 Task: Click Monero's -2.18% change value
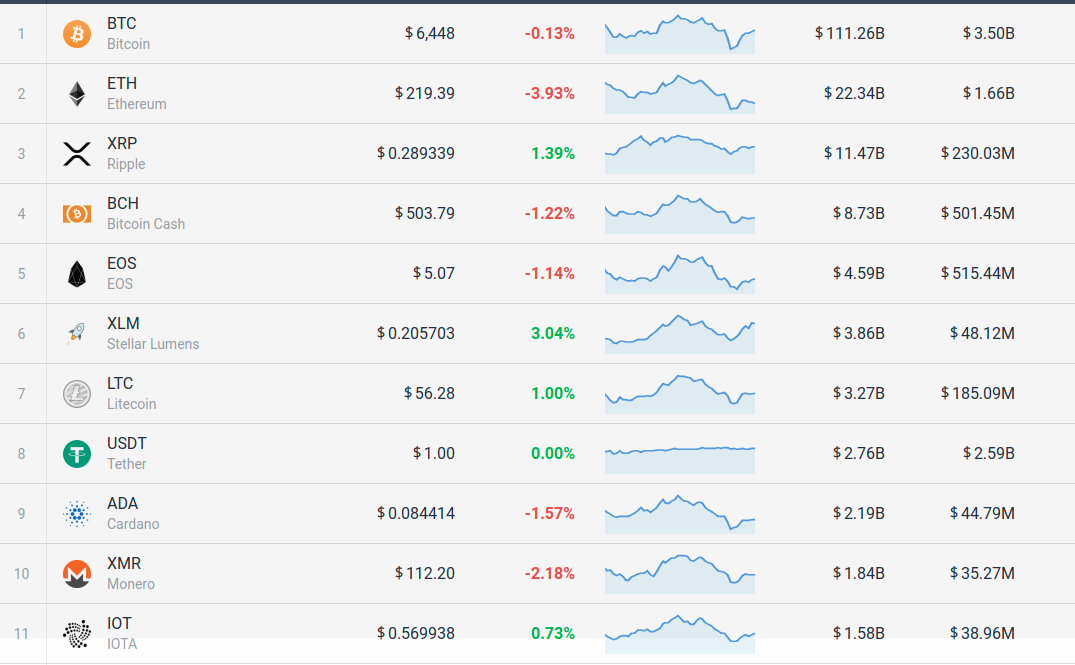(549, 574)
